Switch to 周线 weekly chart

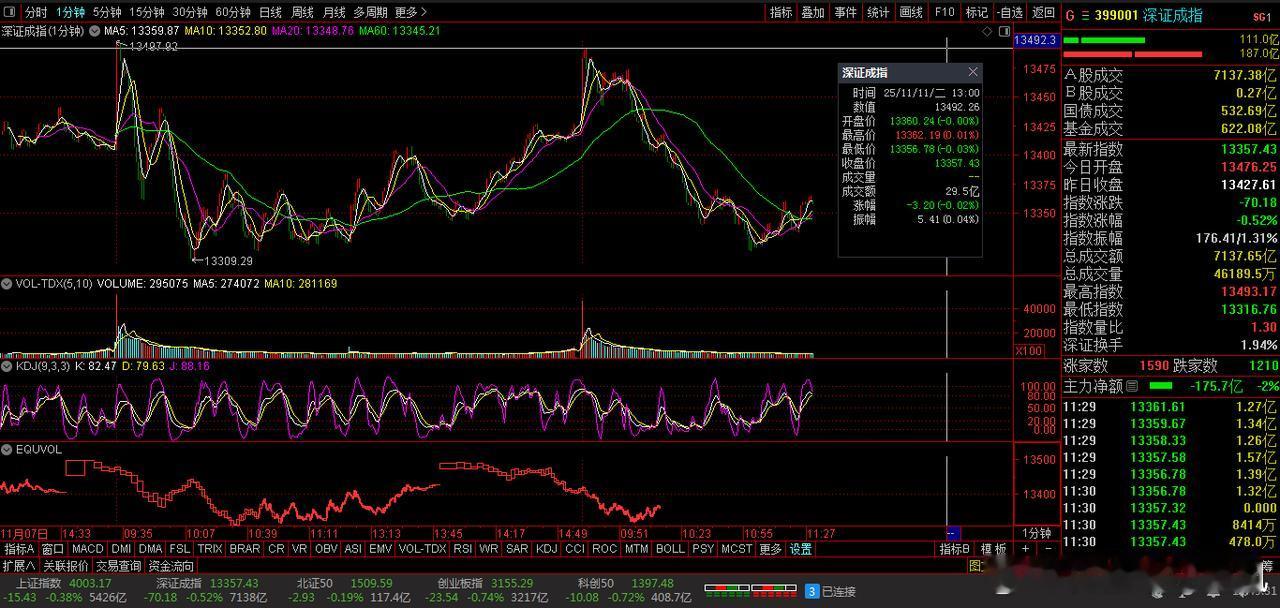pyautogui.click(x=302, y=12)
